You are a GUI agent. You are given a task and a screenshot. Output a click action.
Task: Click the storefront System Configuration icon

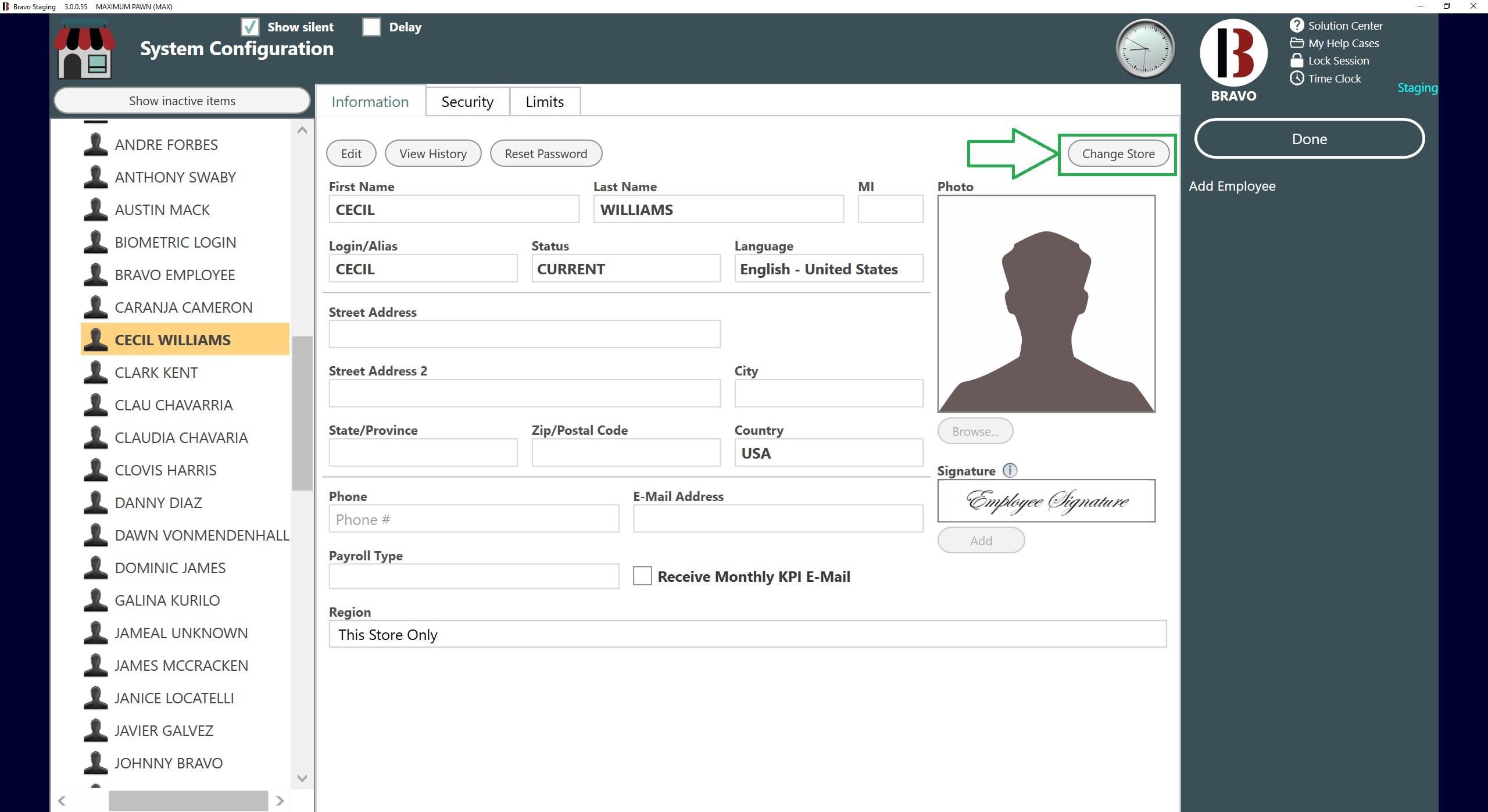pyautogui.click(x=85, y=50)
